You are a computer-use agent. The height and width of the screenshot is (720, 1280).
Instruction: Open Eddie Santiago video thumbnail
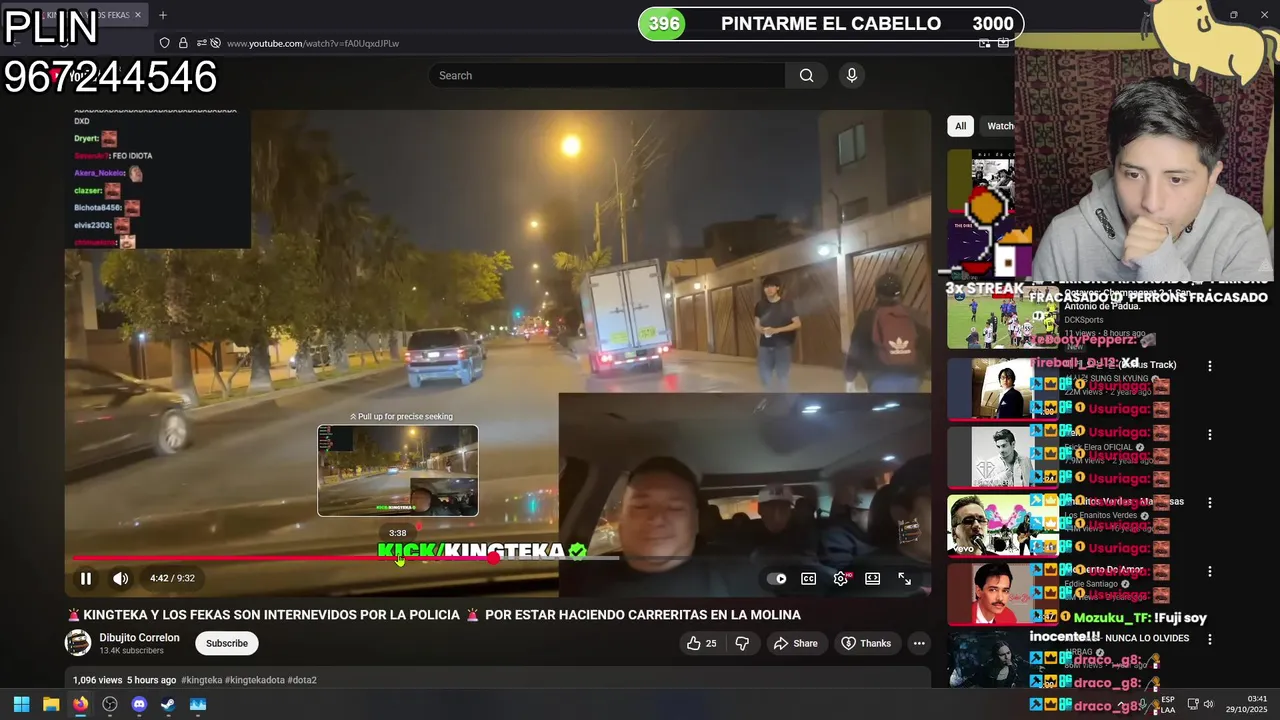(1002, 594)
